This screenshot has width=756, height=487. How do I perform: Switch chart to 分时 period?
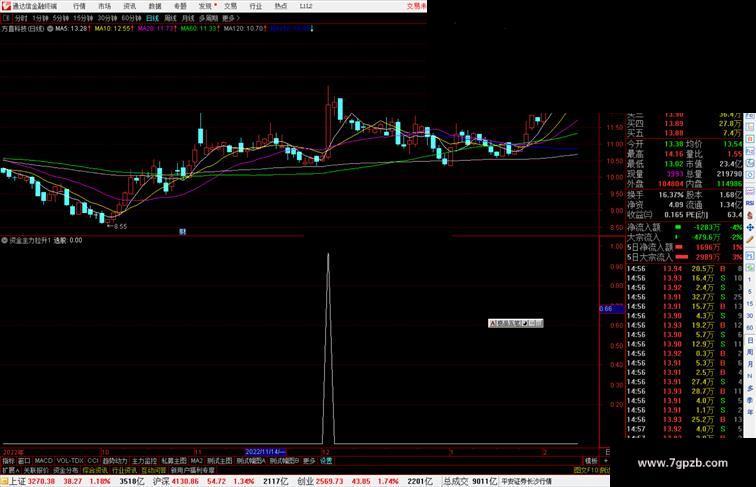21,18
